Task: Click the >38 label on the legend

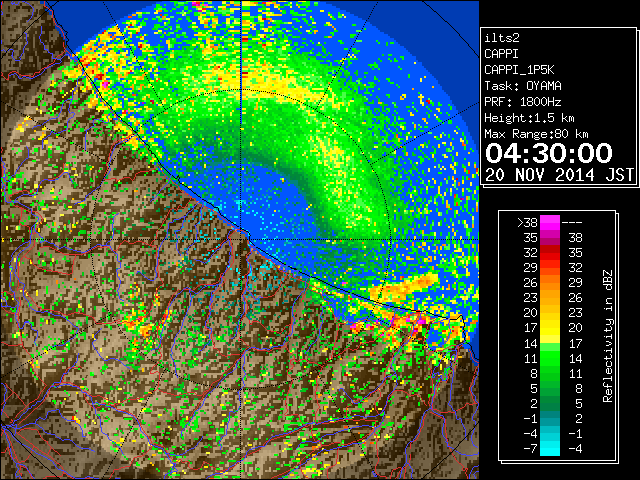Action: 527,222
